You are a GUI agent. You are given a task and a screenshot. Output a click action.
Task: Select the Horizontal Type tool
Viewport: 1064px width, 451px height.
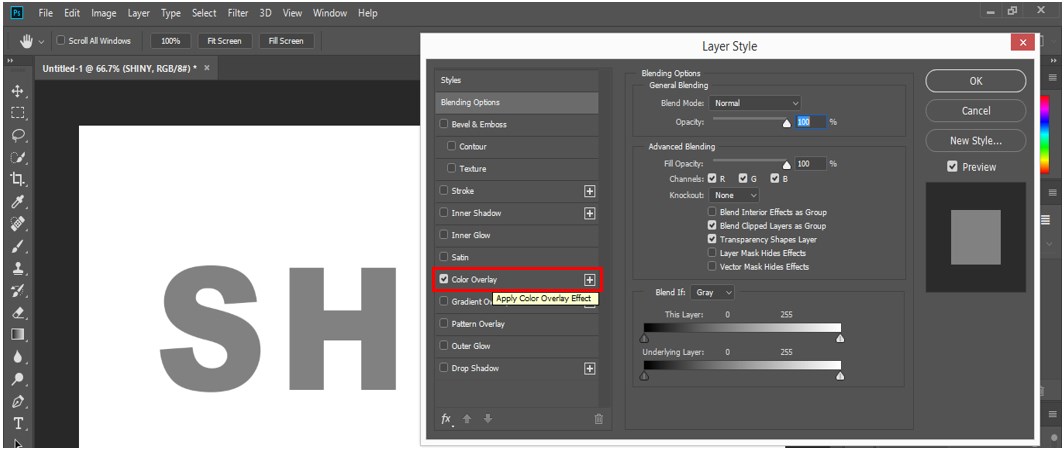click(18, 424)
